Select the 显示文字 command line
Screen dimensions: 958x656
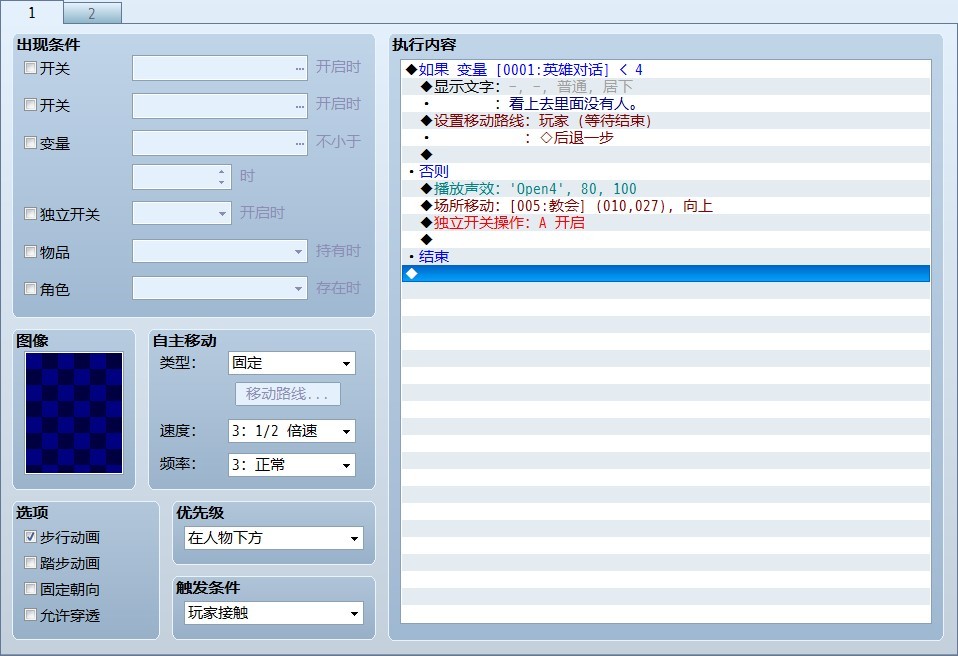coord(666,87)
